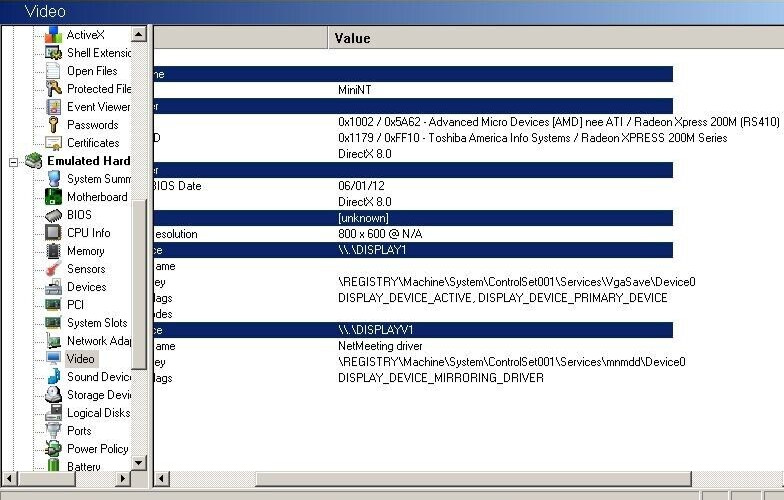The image size is (784, 500).
Task: Click tree panel vertical scrollbar thumb
Action: (x=138, y=284)
